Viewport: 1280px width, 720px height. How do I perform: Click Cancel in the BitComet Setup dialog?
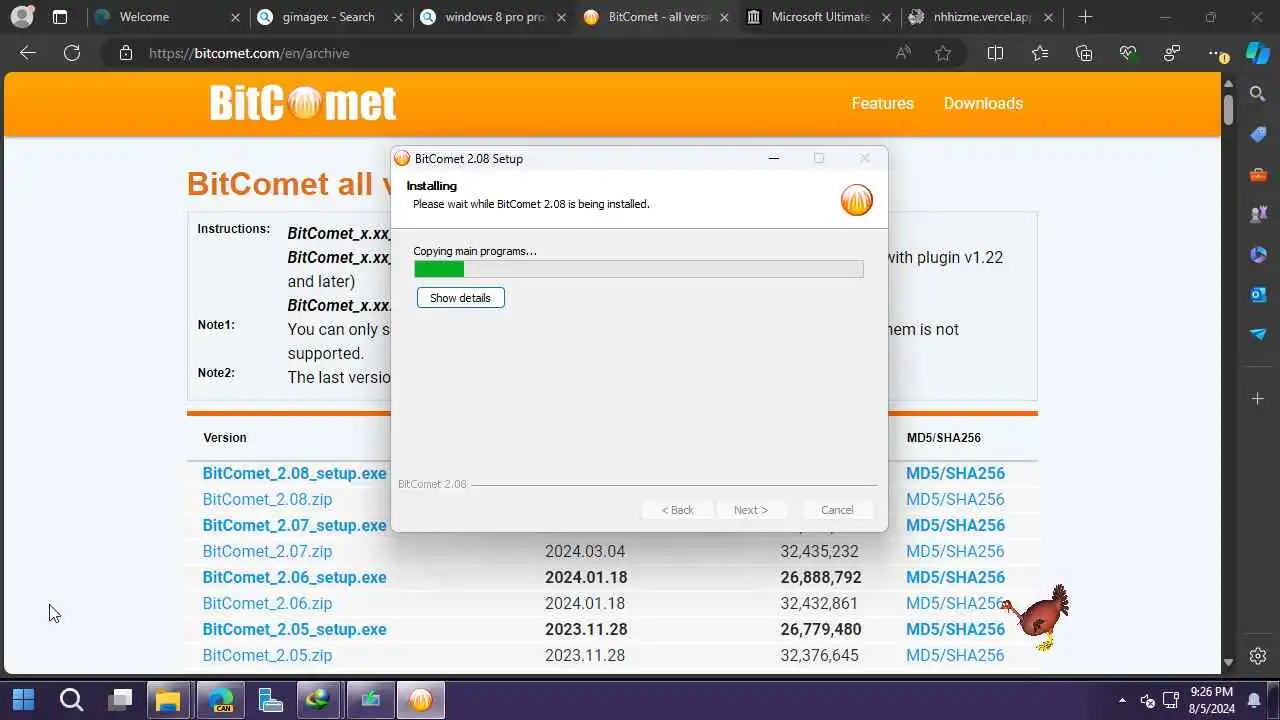pyautogui.click(x=837, y=510)
